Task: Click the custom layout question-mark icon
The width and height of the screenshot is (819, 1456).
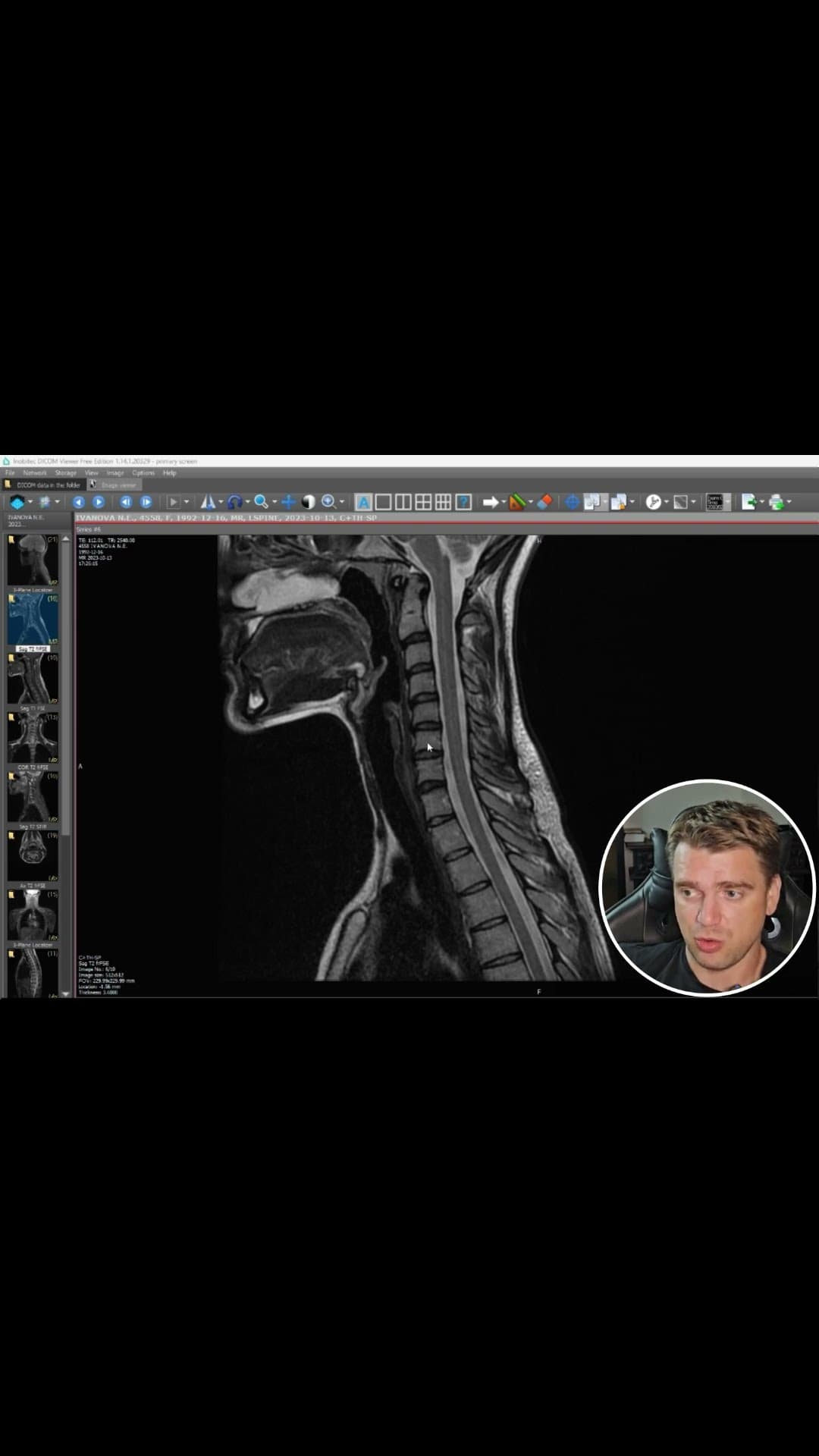Action: click(463, 502)
